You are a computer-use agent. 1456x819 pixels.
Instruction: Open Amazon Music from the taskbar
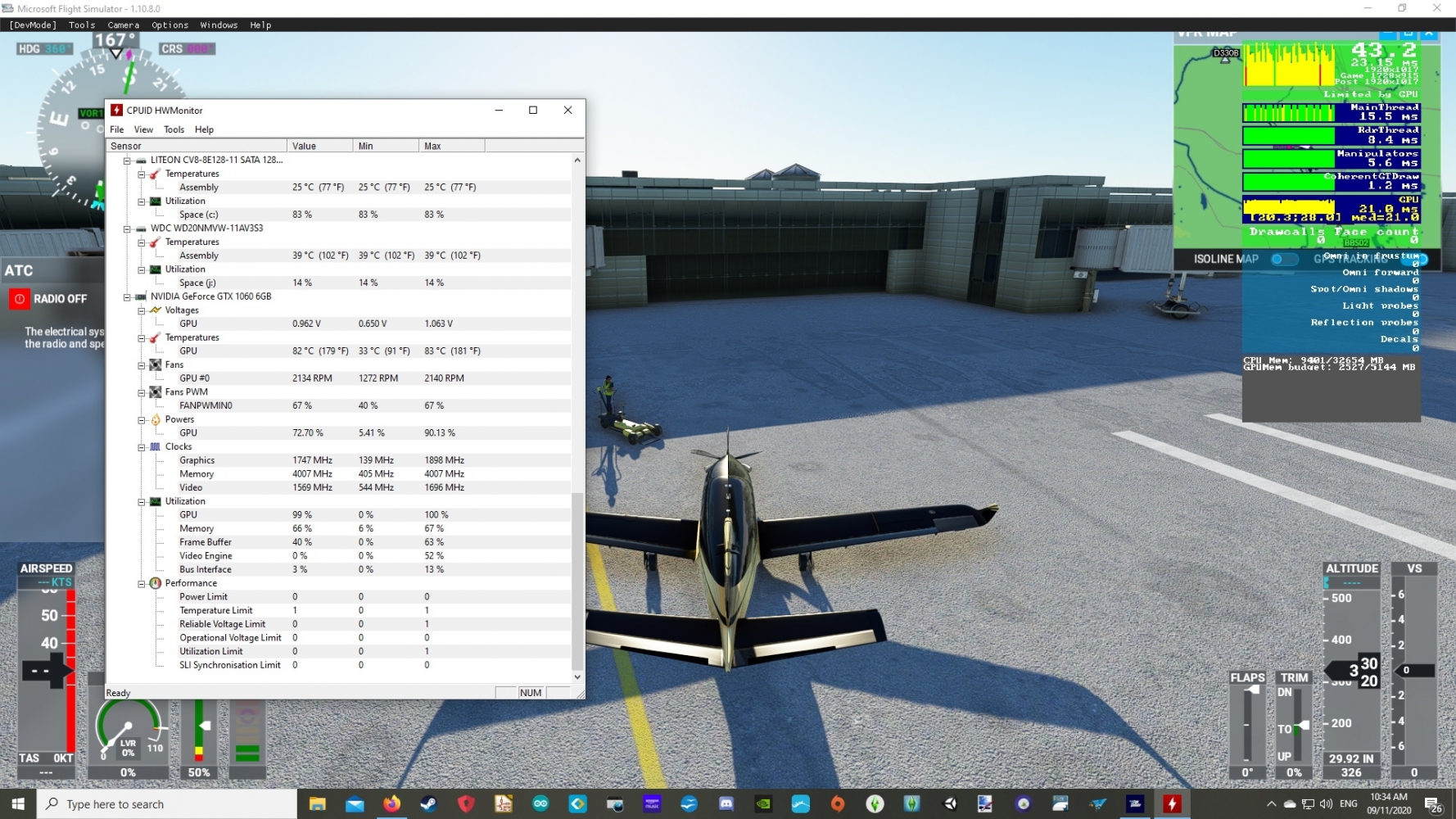[x=652, y=804]
